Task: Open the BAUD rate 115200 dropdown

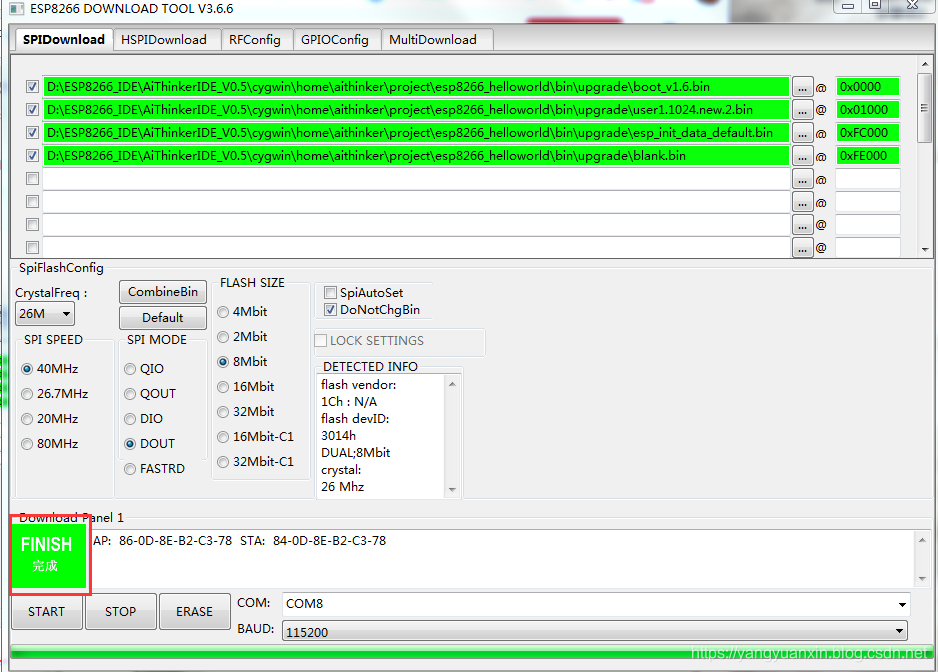Action: [595, 631]
